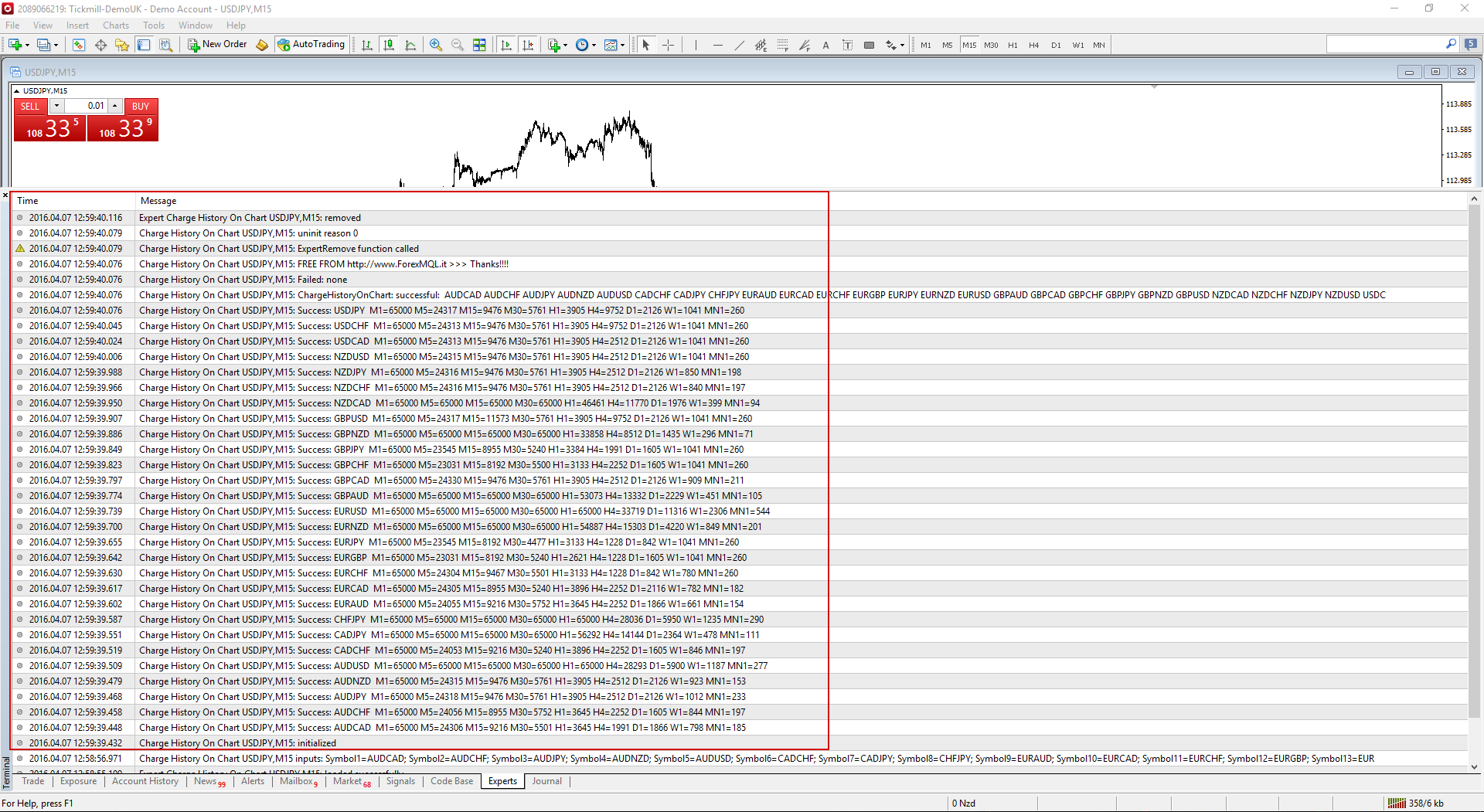Select the Fibonacci retracement tool
Viewport: 1484px width, 812px height.
(x=782, y=45)
